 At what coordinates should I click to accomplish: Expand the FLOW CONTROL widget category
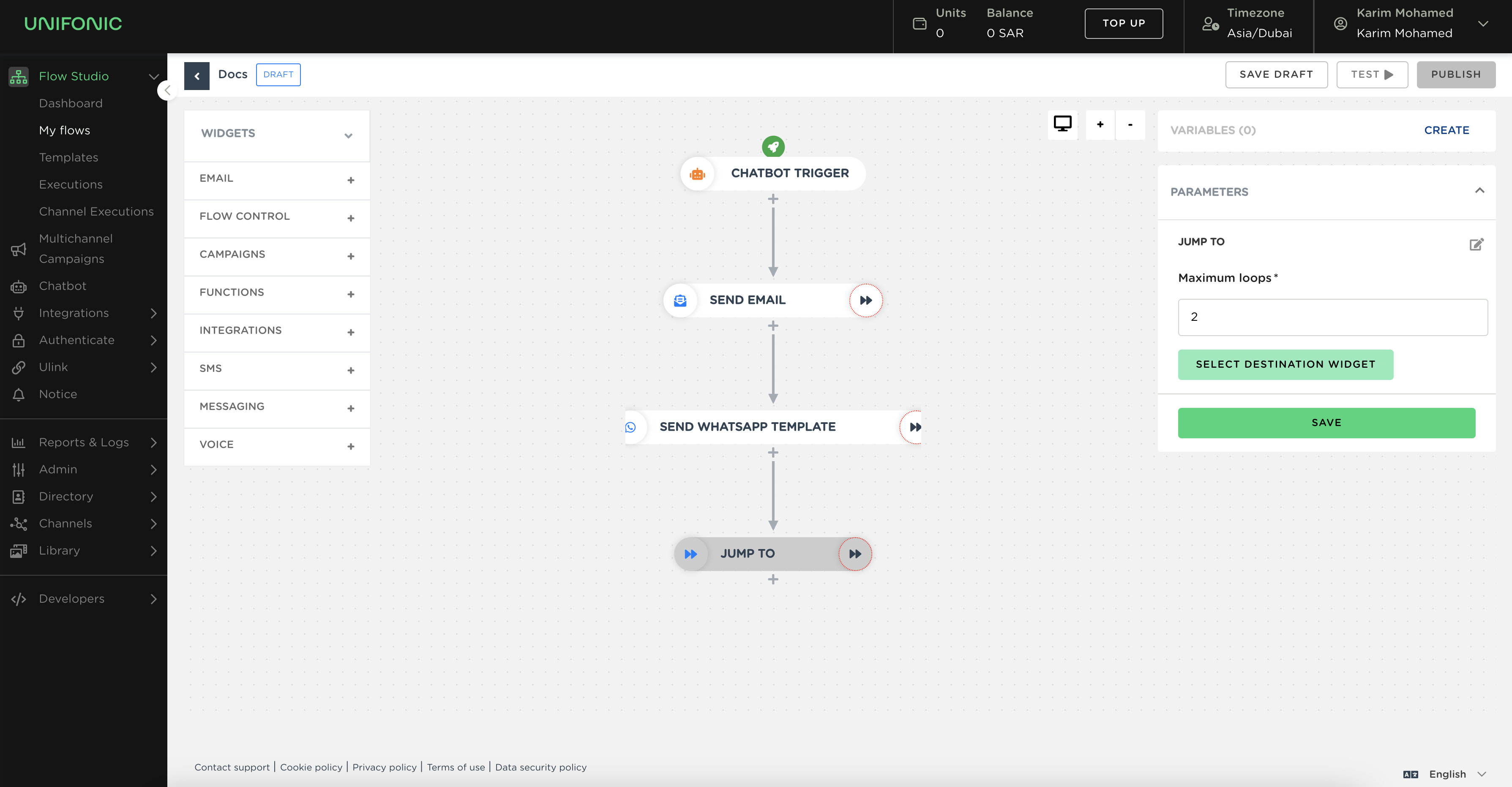[350, 219]
